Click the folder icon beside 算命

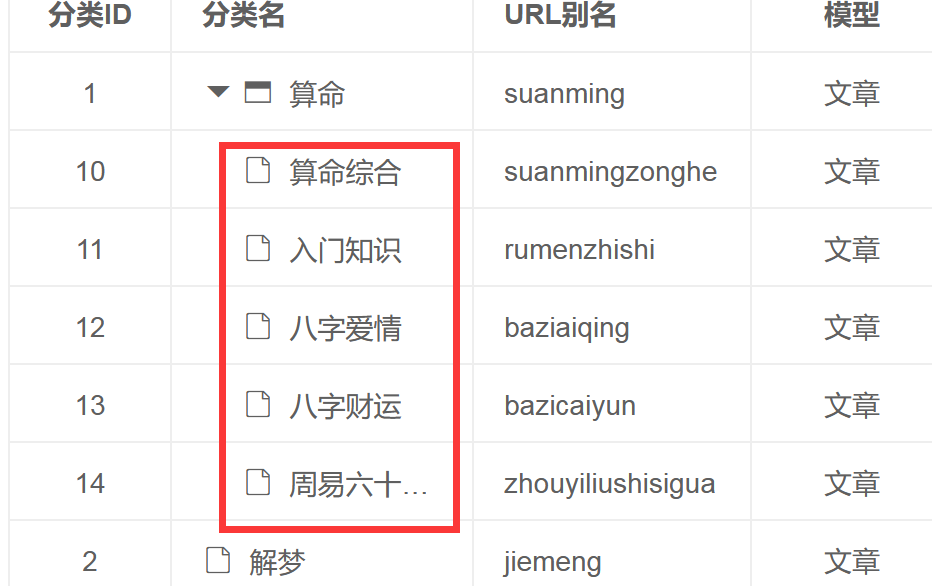(258, 92)
